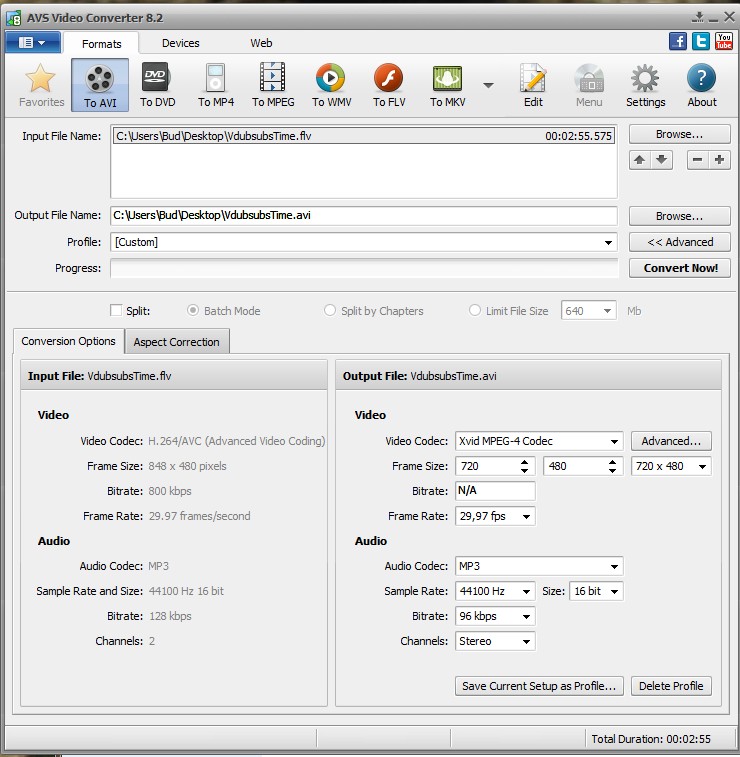Select VdubsubsTime.flv entry in input list
This screenshot has width=740, height=757.
click(364, 136)
